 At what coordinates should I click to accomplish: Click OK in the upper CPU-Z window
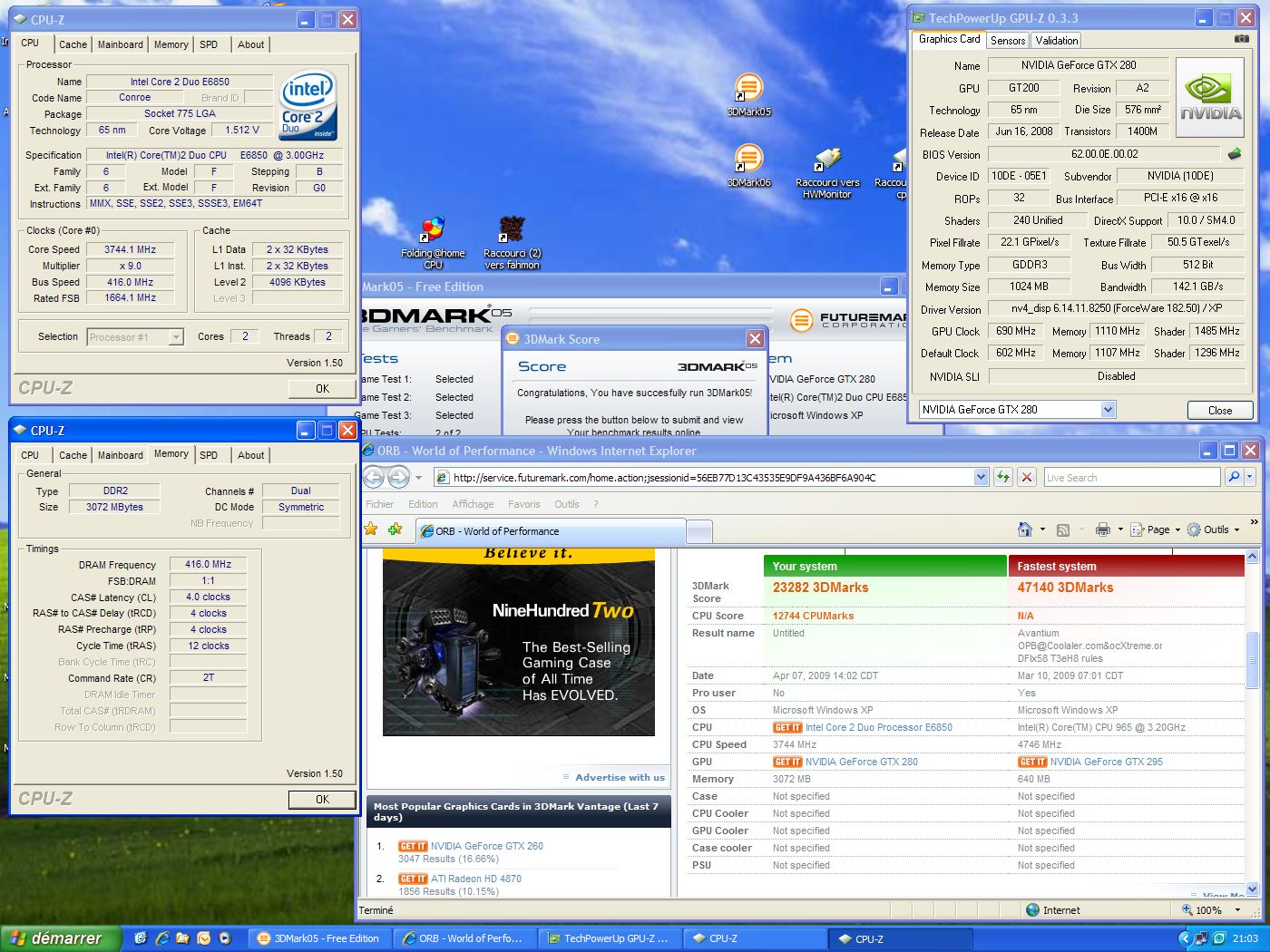pyautogui.click(x=322, y=388)
